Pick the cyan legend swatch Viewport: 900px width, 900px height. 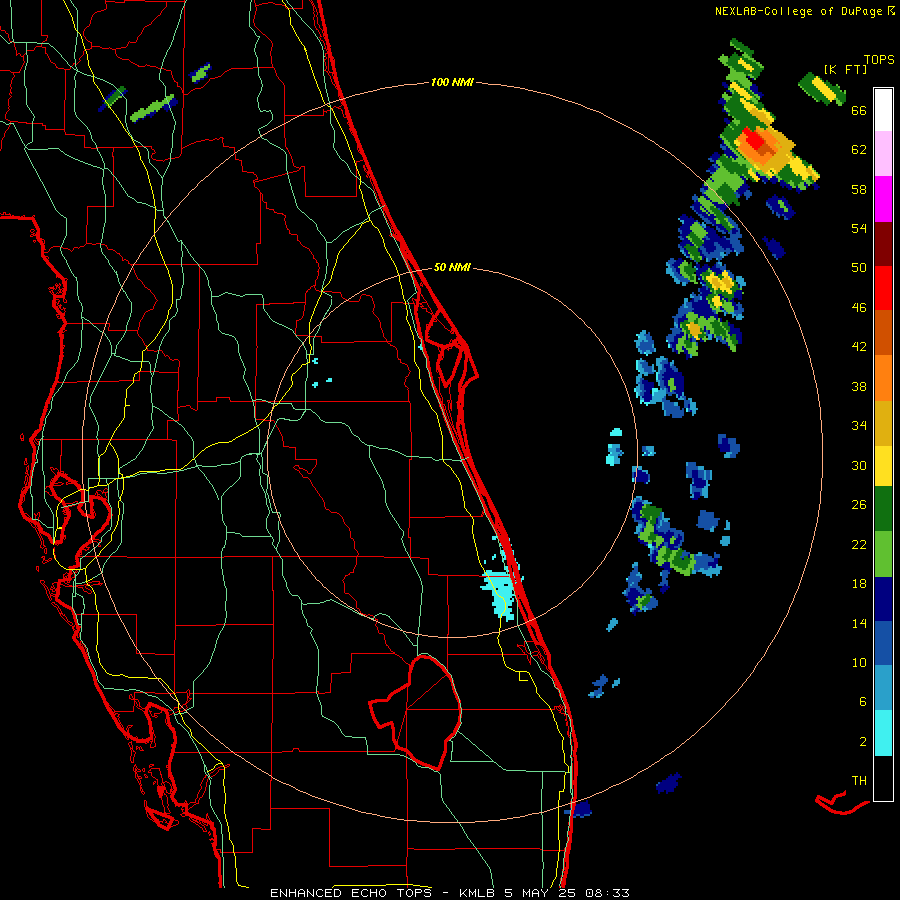click(883, 733)
